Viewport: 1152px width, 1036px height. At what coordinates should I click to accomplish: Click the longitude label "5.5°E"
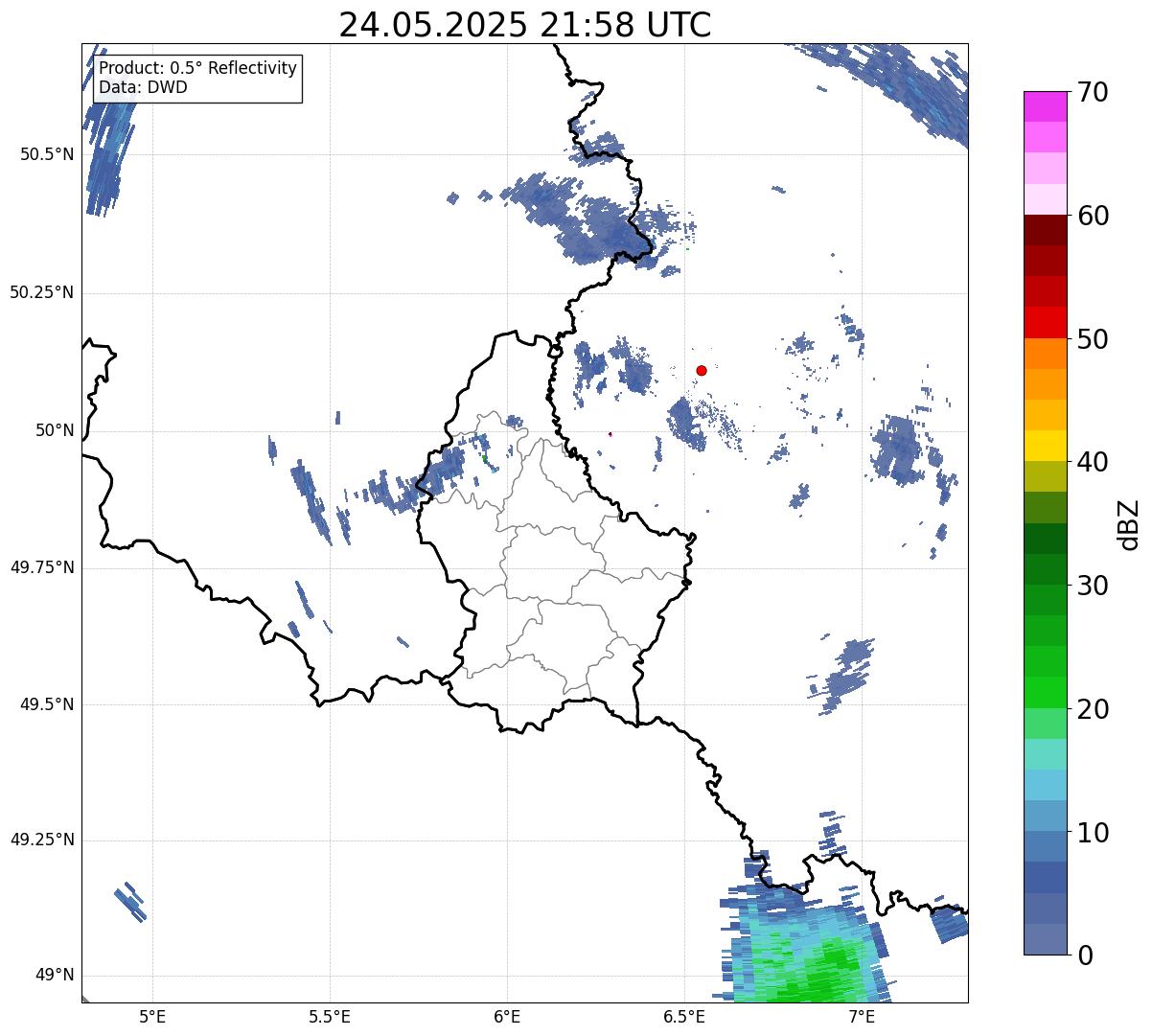coord(330,1016)
